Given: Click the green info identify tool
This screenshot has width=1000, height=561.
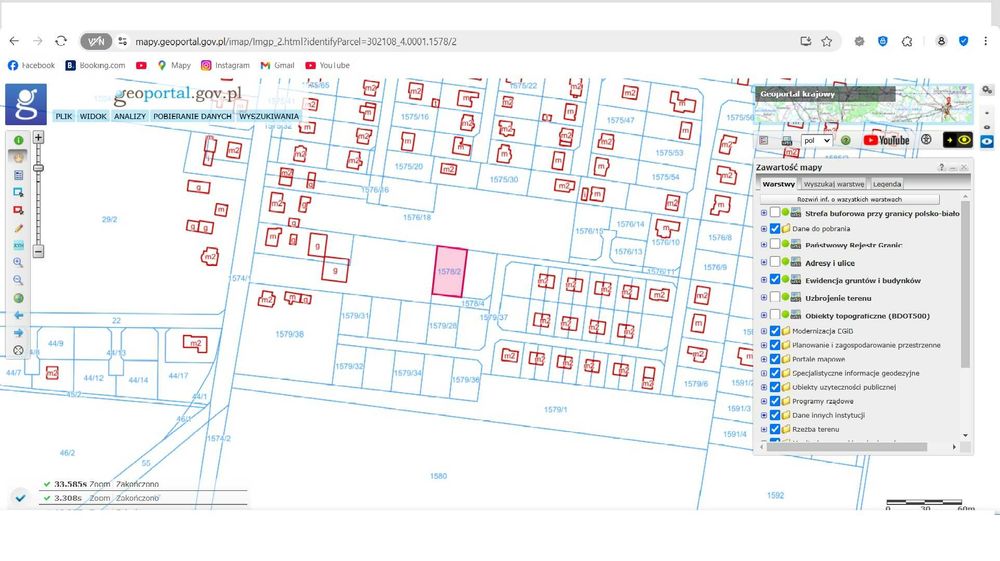Looking at the screenshot, I should pos(18,140).
